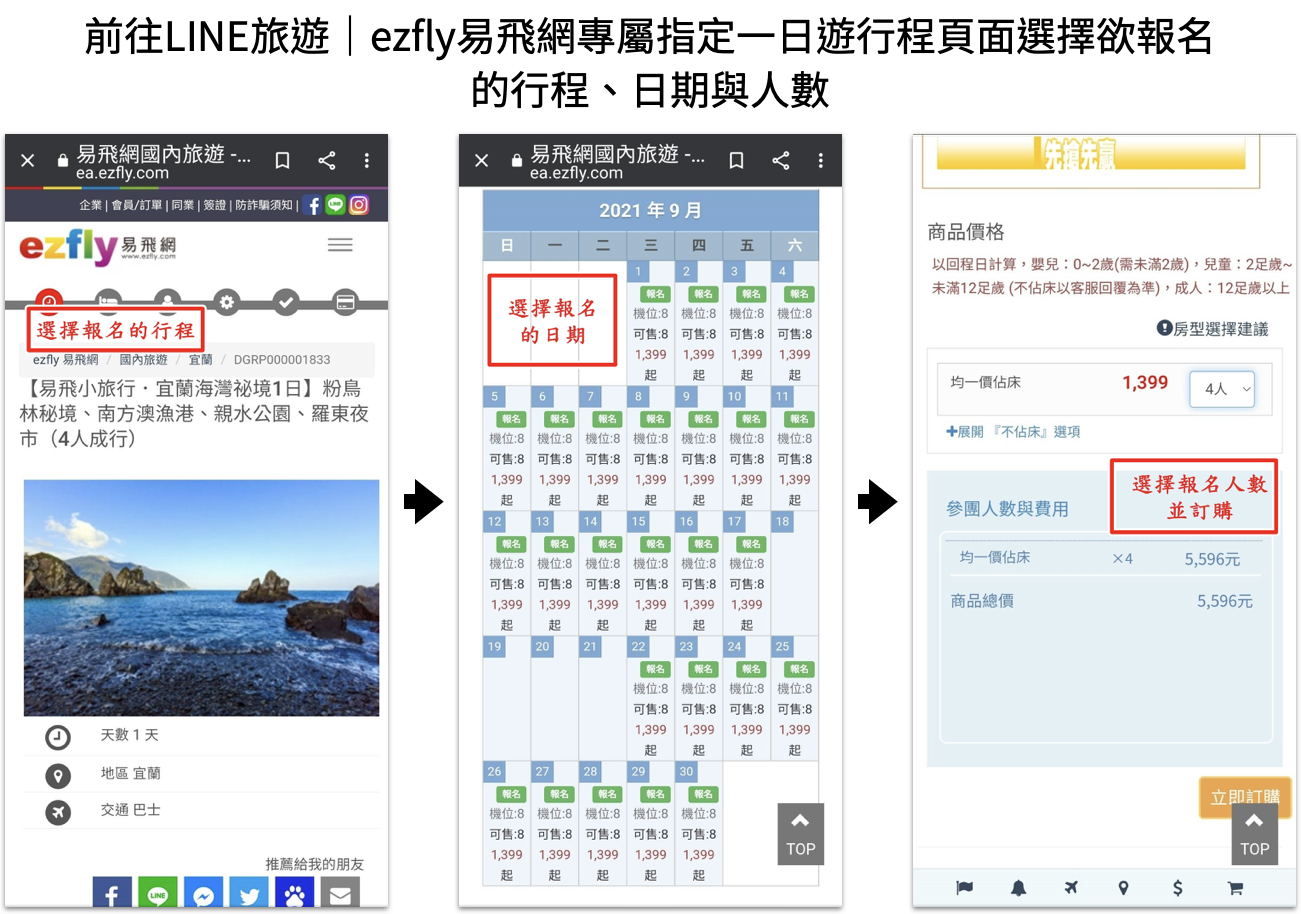Select the gear step icon in the progress bar
Screen dimensions: 1301x914
click(227, 301)
